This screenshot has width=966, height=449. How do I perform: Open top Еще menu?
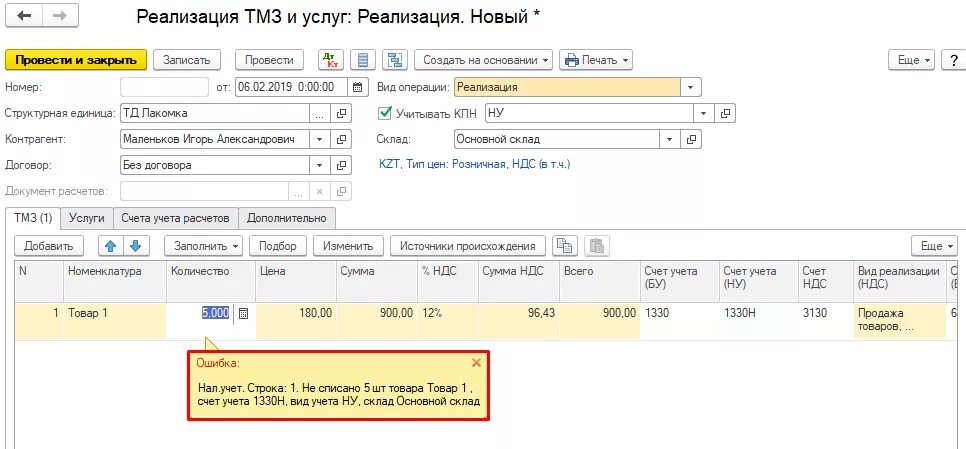(912, 60)
